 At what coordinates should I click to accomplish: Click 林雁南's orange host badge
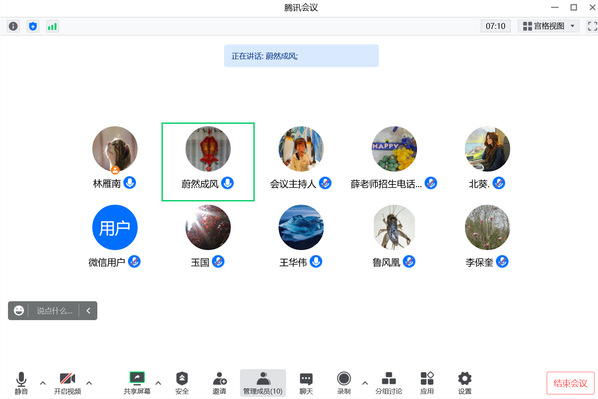coord(115,169)
